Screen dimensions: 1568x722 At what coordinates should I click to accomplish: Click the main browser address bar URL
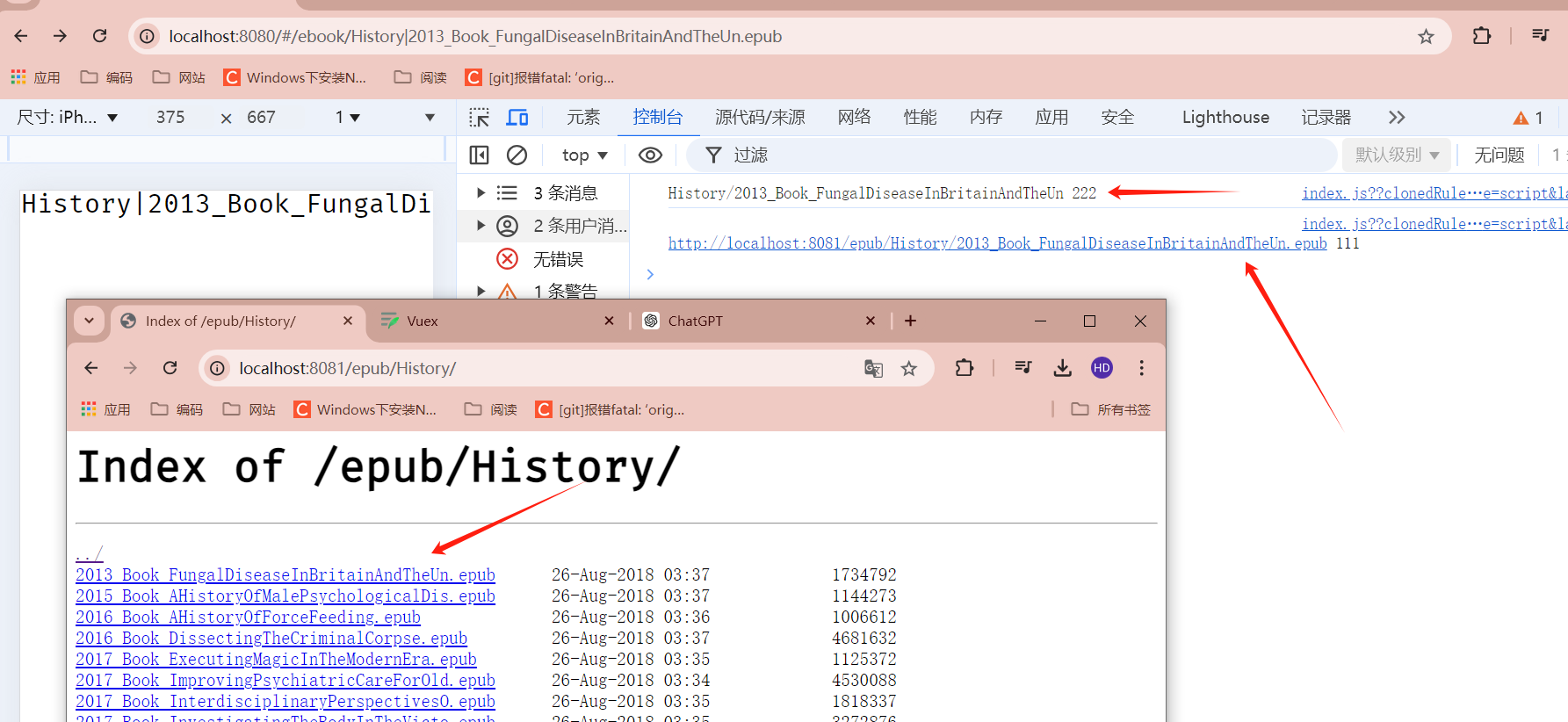coord(475,36)
